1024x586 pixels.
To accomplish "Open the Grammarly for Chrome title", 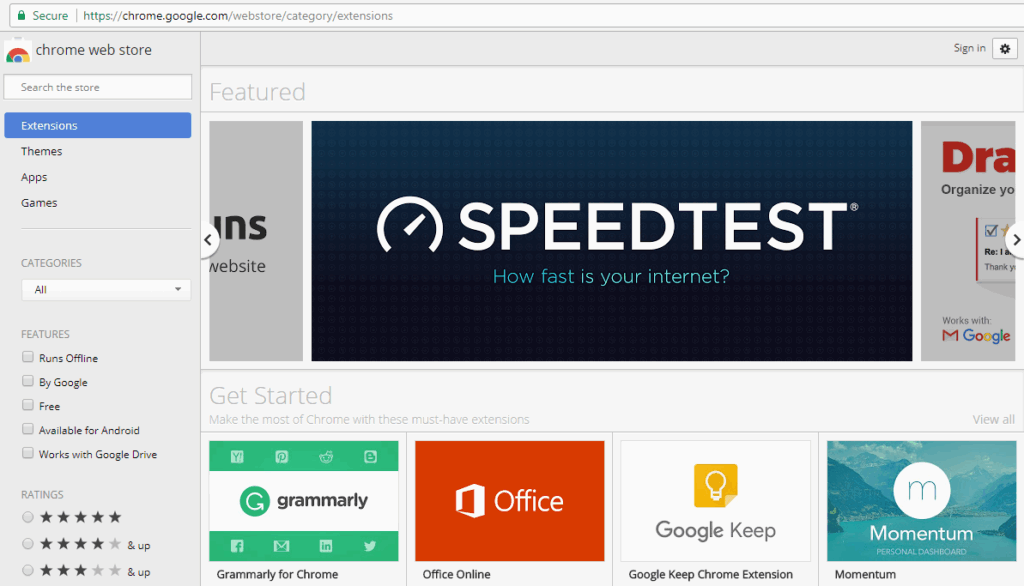I will click(x=278, y=574).
